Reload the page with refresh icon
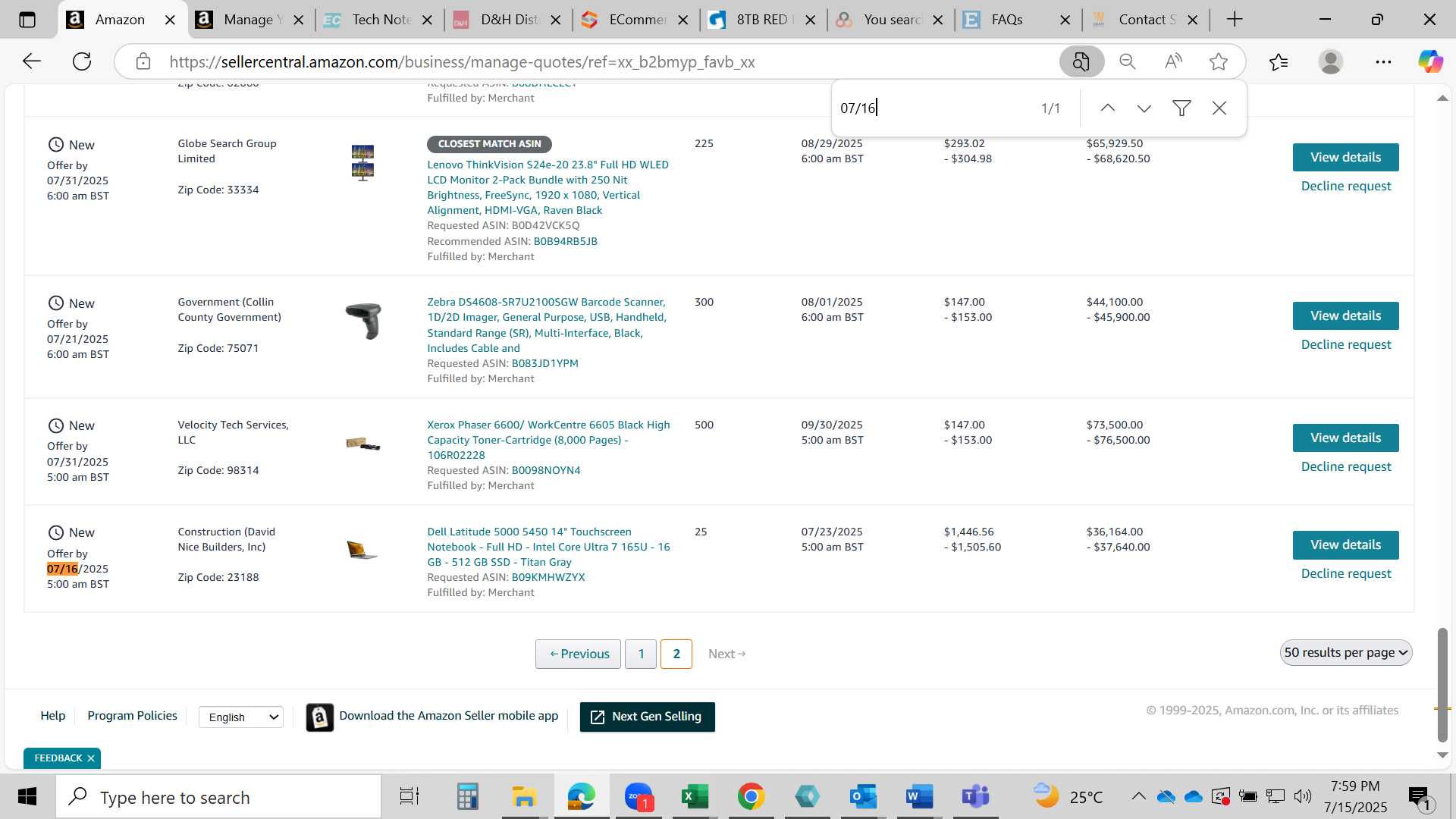This screenshot has height=819, width=1456. coord(82,61)
